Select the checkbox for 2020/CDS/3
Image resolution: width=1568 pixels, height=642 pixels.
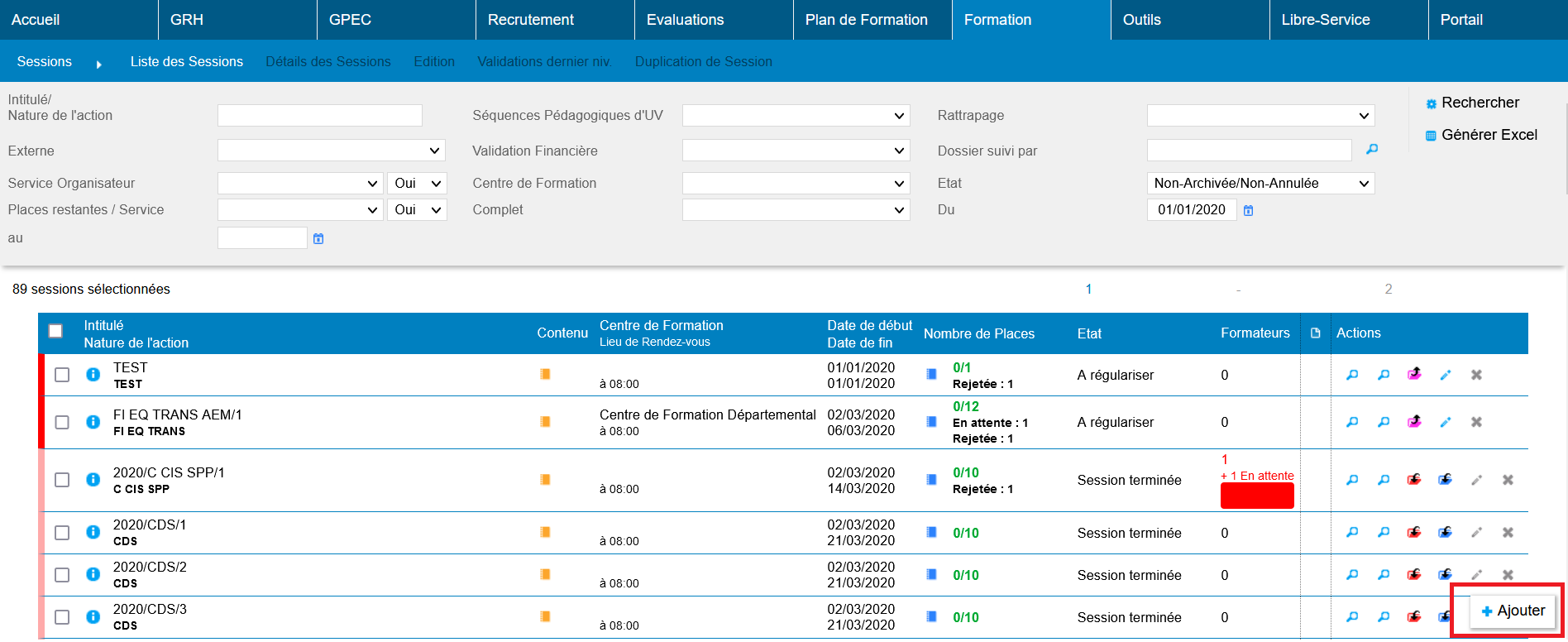coord(62,617)
